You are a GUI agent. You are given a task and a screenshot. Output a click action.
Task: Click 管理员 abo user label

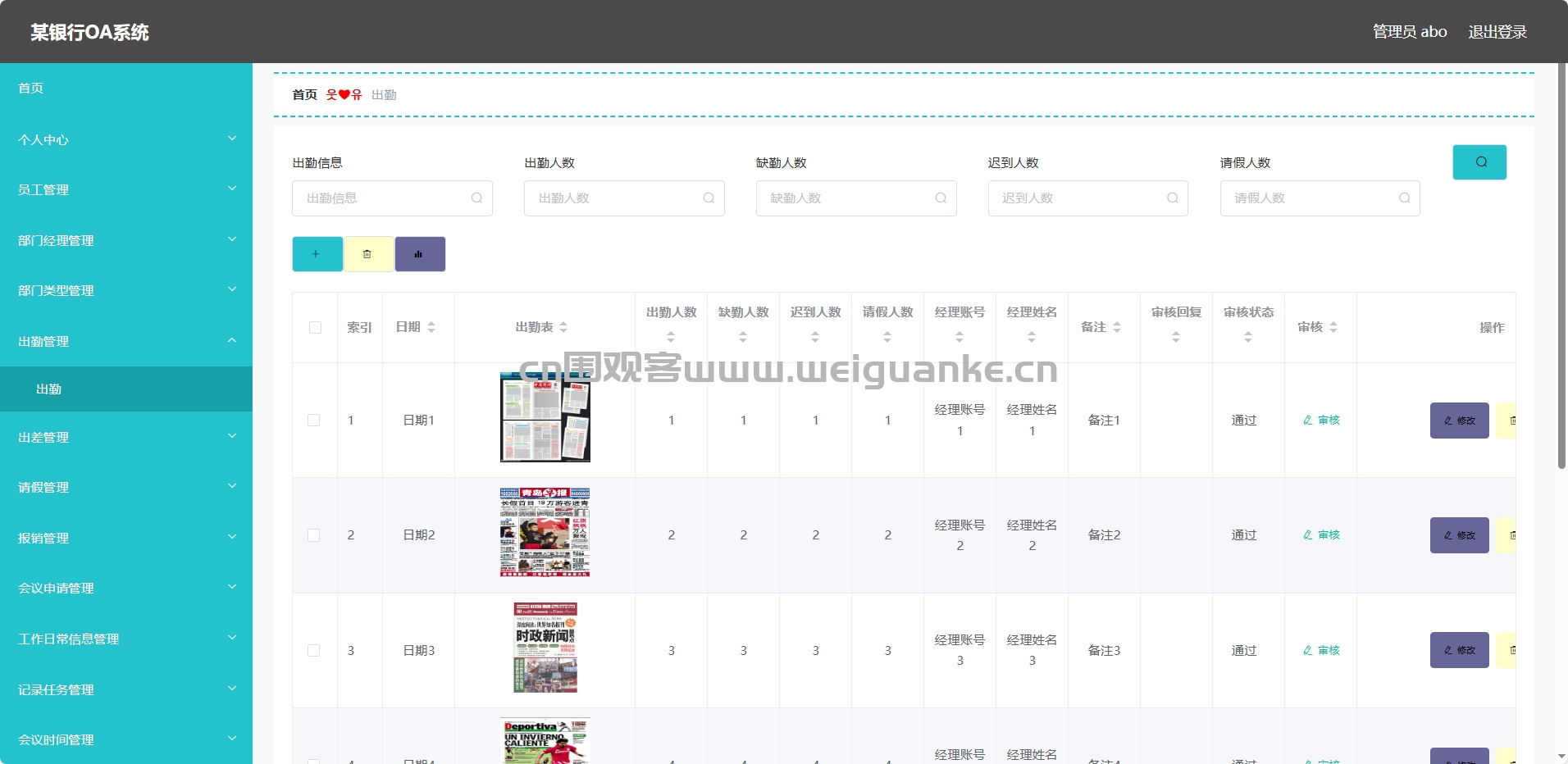coord(1410,32)
